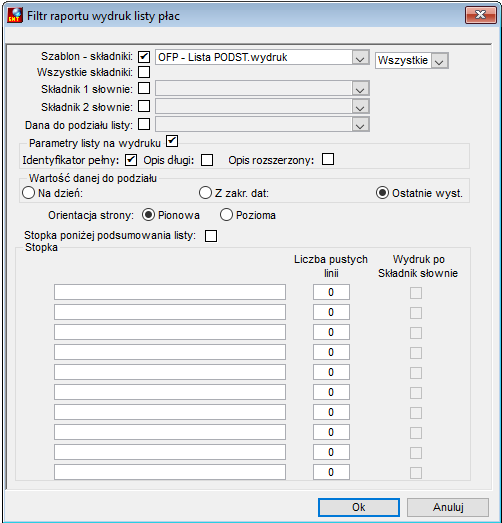Open the Wszystkie dropdown
The image size is (502, 523).
click(x=439, y=61)
